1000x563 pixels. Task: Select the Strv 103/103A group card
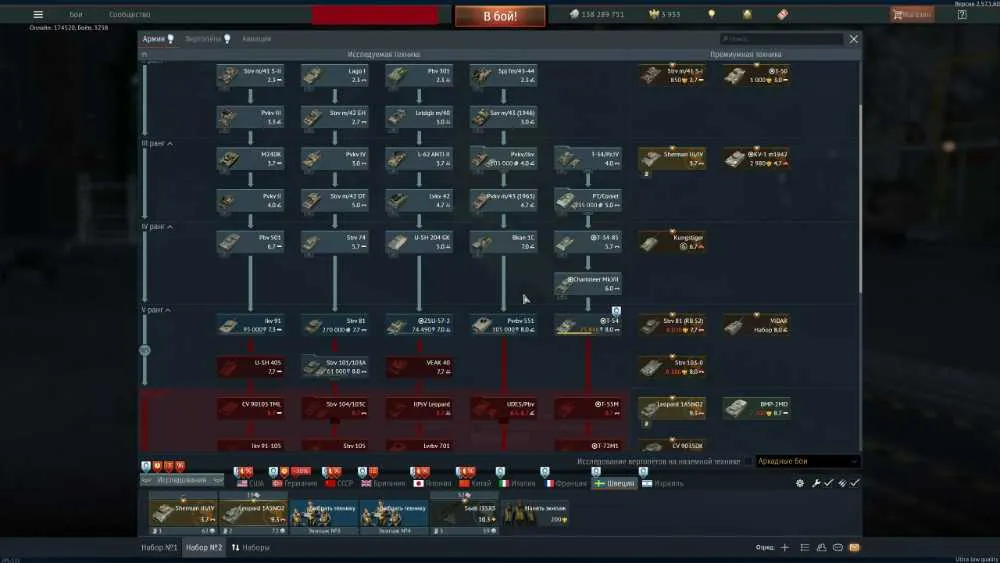click(334, 367)
